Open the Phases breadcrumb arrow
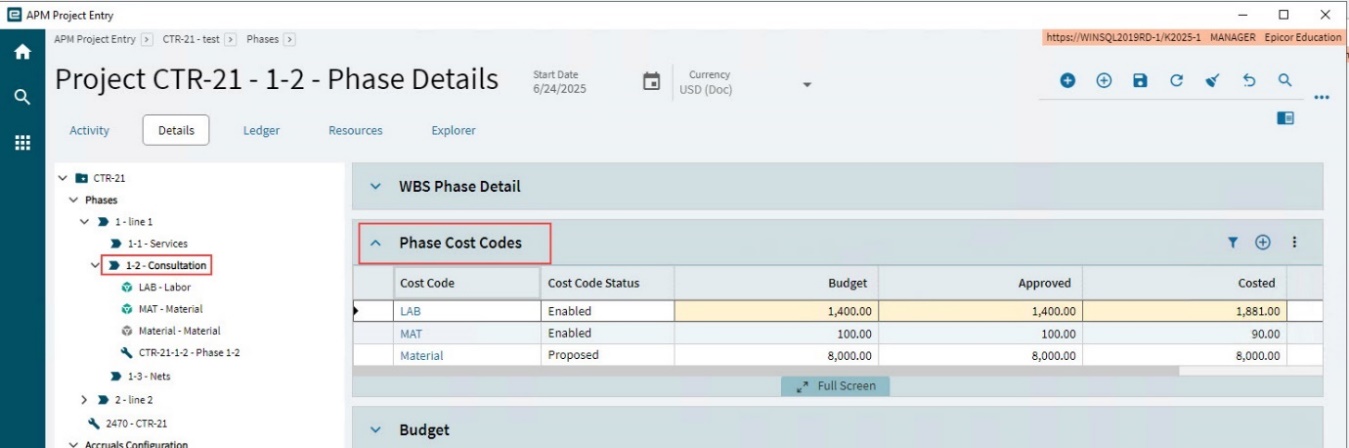1349x448 pixels. point(289,39)
